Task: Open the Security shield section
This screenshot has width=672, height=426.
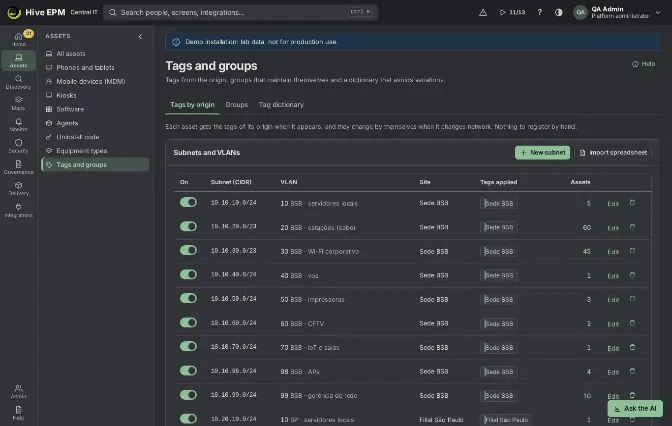Action: point(18,146)
